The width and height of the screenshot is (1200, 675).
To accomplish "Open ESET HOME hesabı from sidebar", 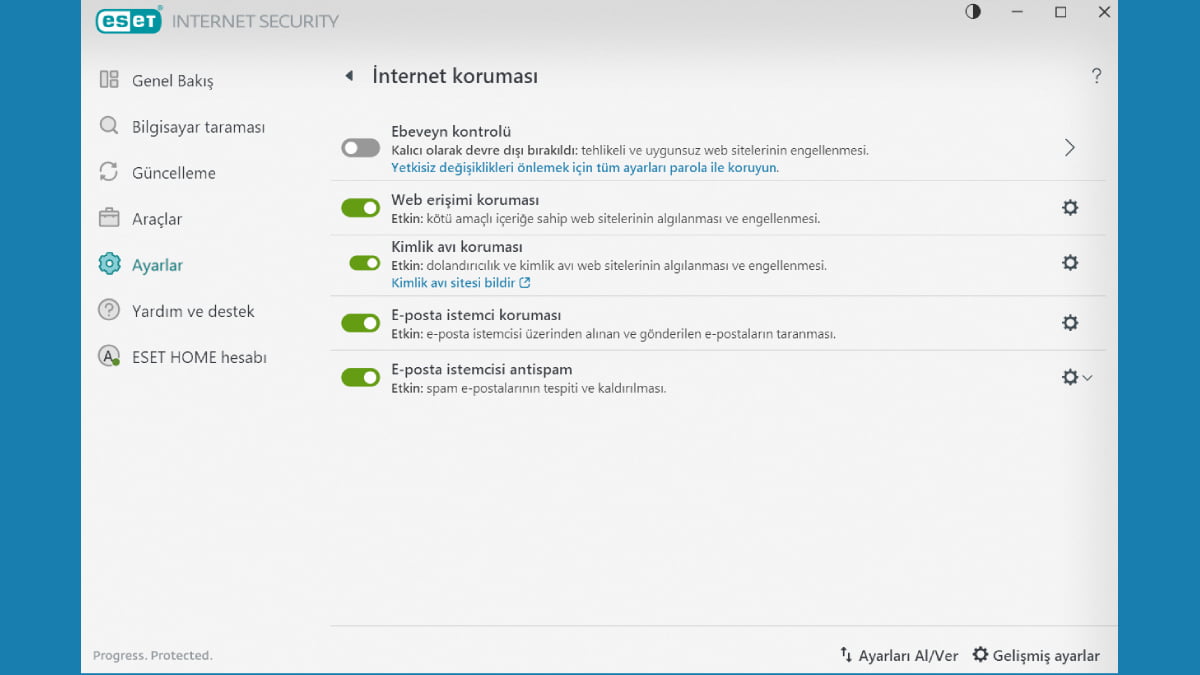I will 108,356.
